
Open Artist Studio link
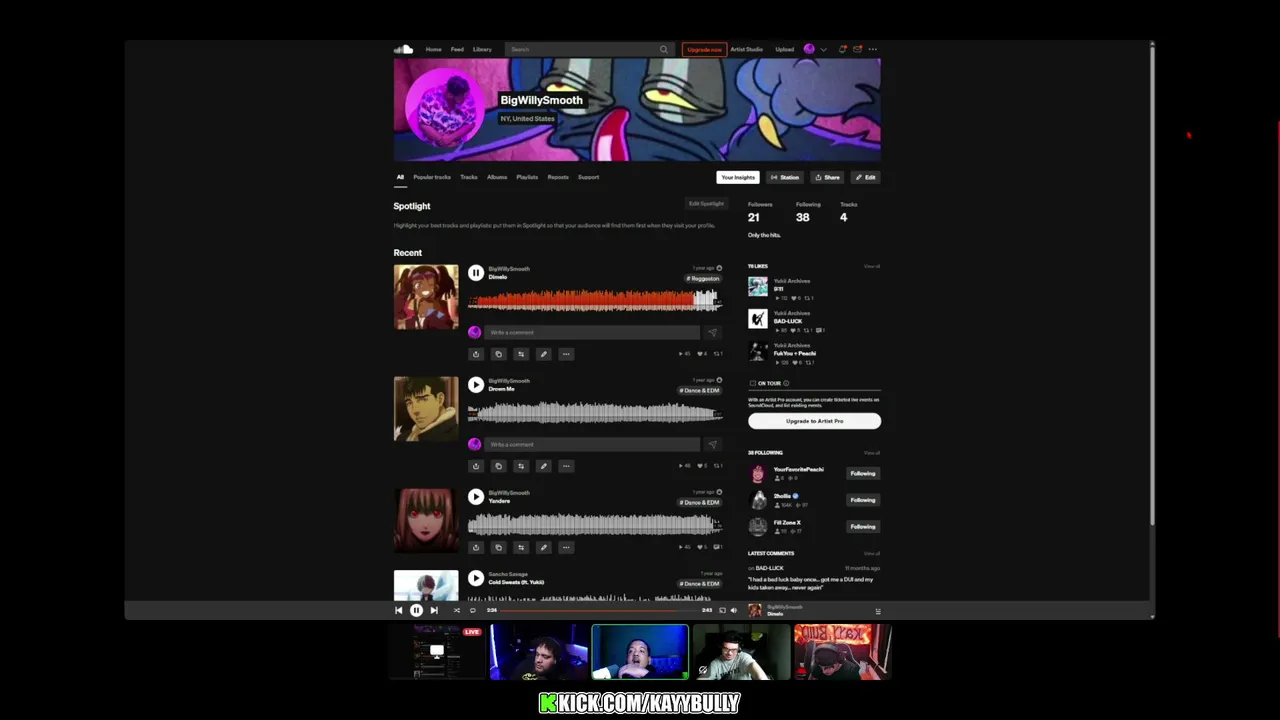pos(747,49)
